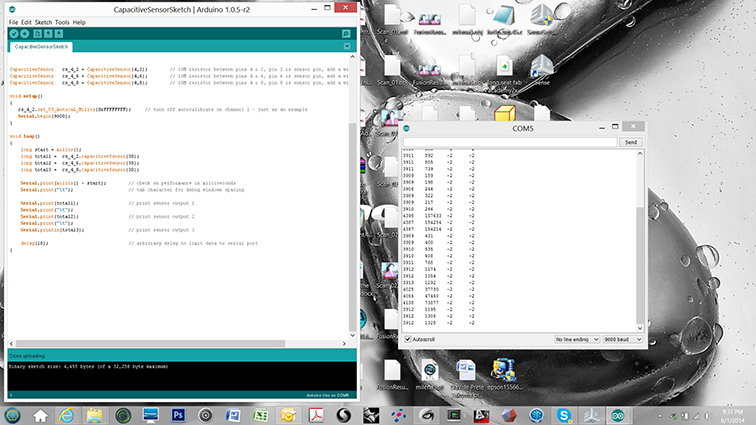Open Skype from the taskbar
The height and width of the screenshot is (425, 756).
[564, 415]
